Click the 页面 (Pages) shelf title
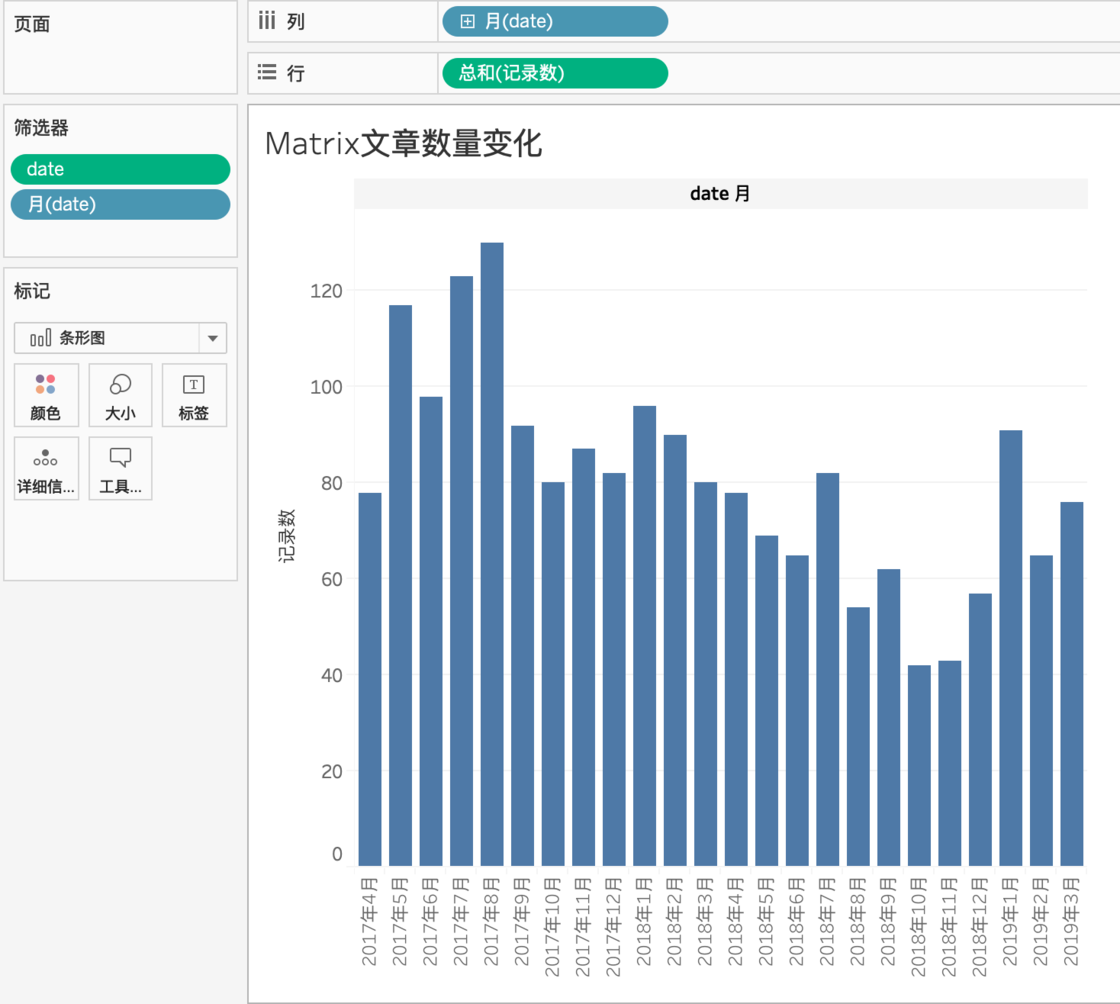The width and height of the screenshot is (1120, 1004). point(32,24)
